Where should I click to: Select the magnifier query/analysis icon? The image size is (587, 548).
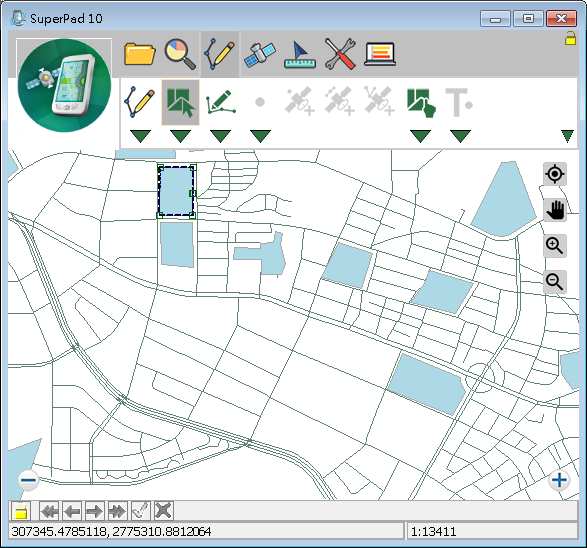[x=180, y=54]
